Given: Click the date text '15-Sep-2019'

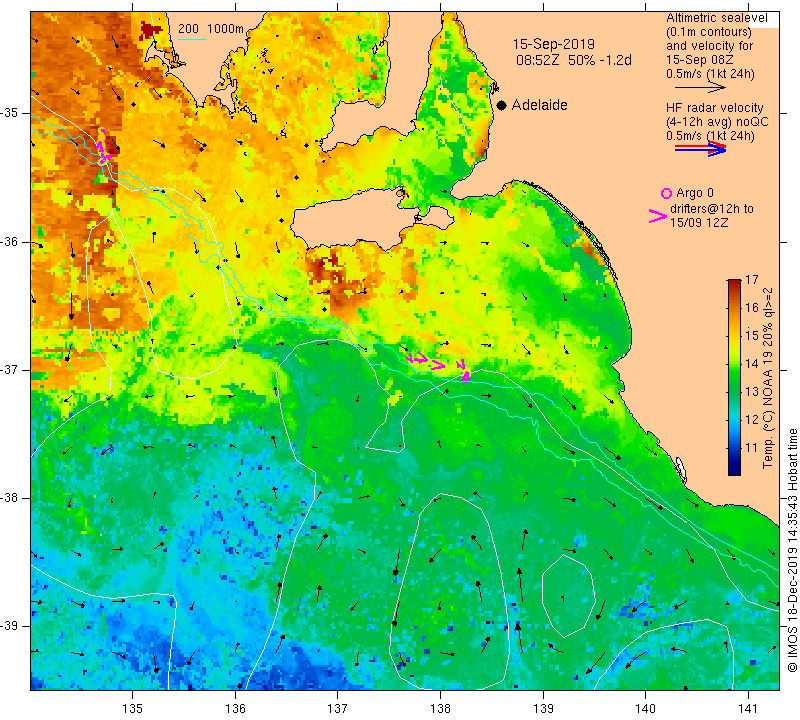Looking at the screenshot, I should (x=554, y=44).
